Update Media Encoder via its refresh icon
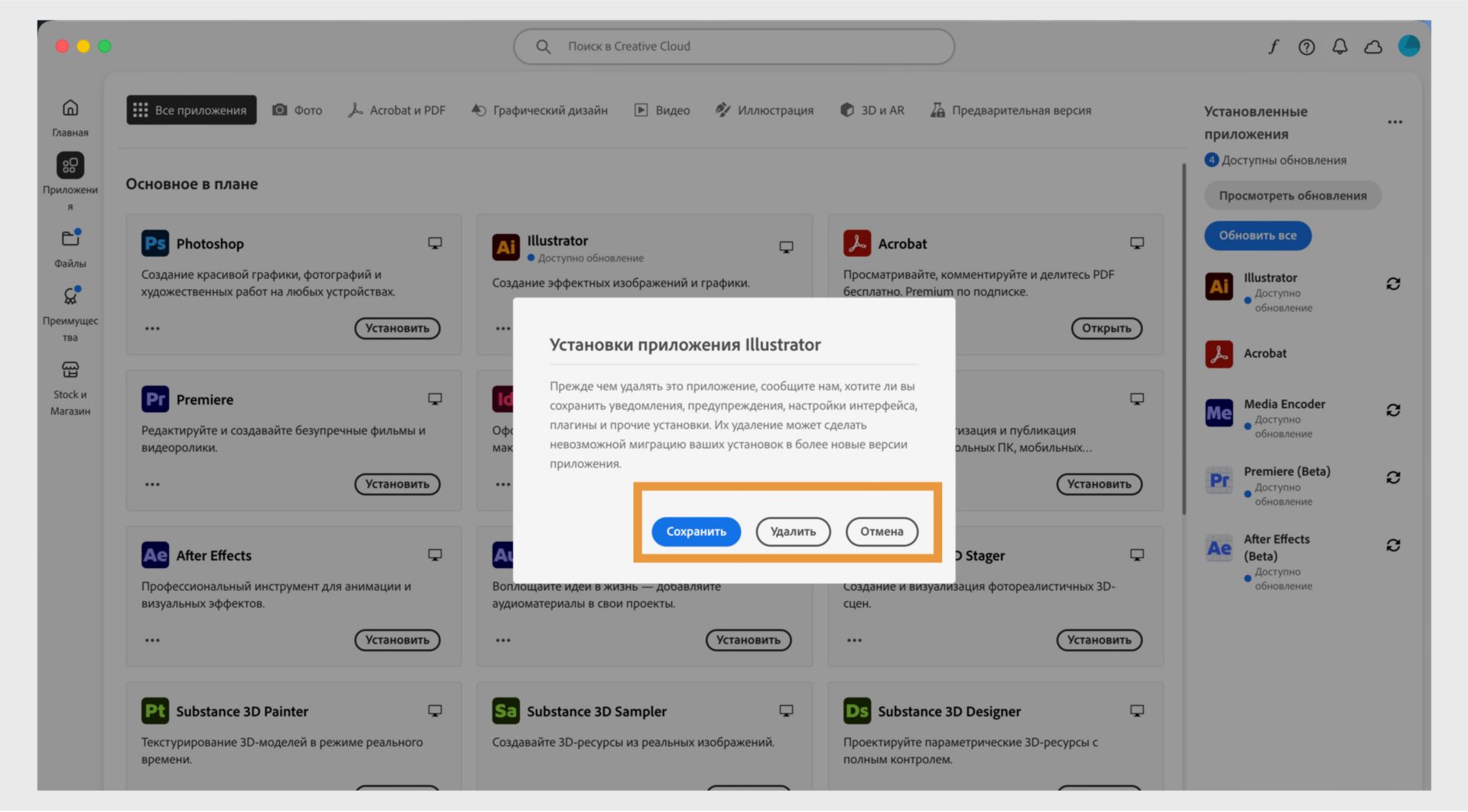The image size is (1468, 812). click(1393, 411)
